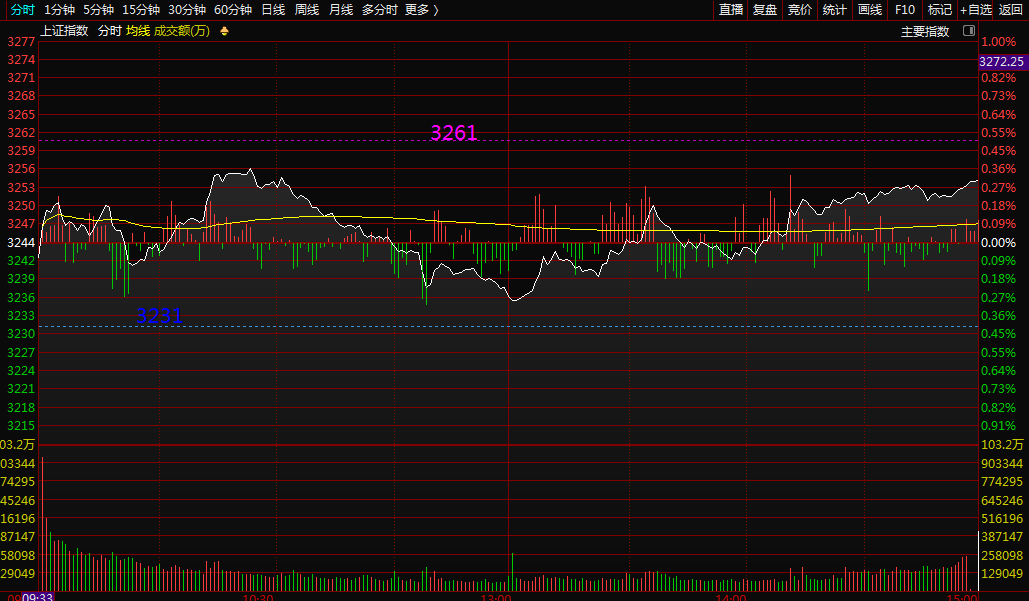Open the 统计 statistics panel
This screenshot has width=1029, height=601.
click(x=834, y=9)
